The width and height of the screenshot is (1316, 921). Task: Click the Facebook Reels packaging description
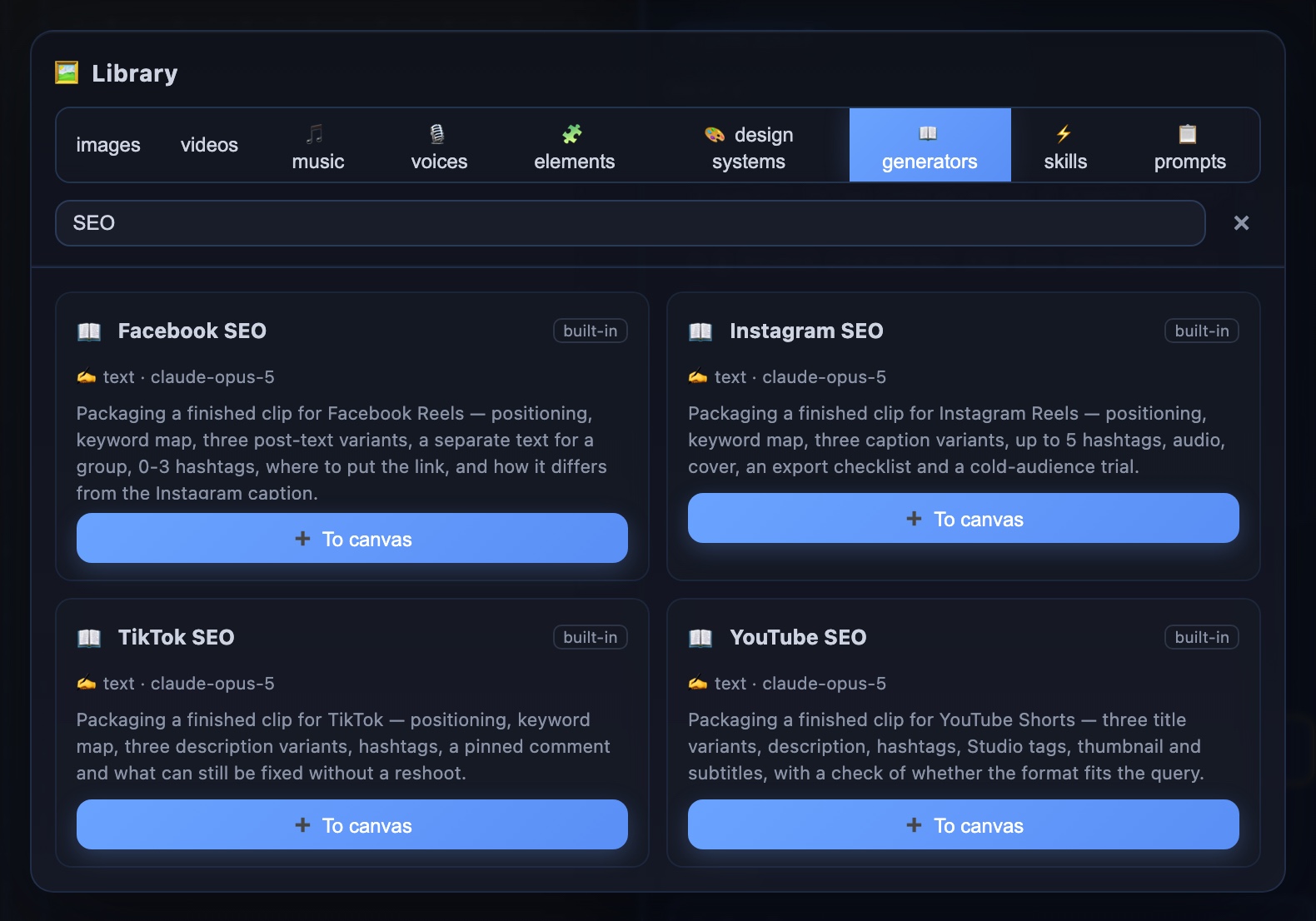click(341, 452)
